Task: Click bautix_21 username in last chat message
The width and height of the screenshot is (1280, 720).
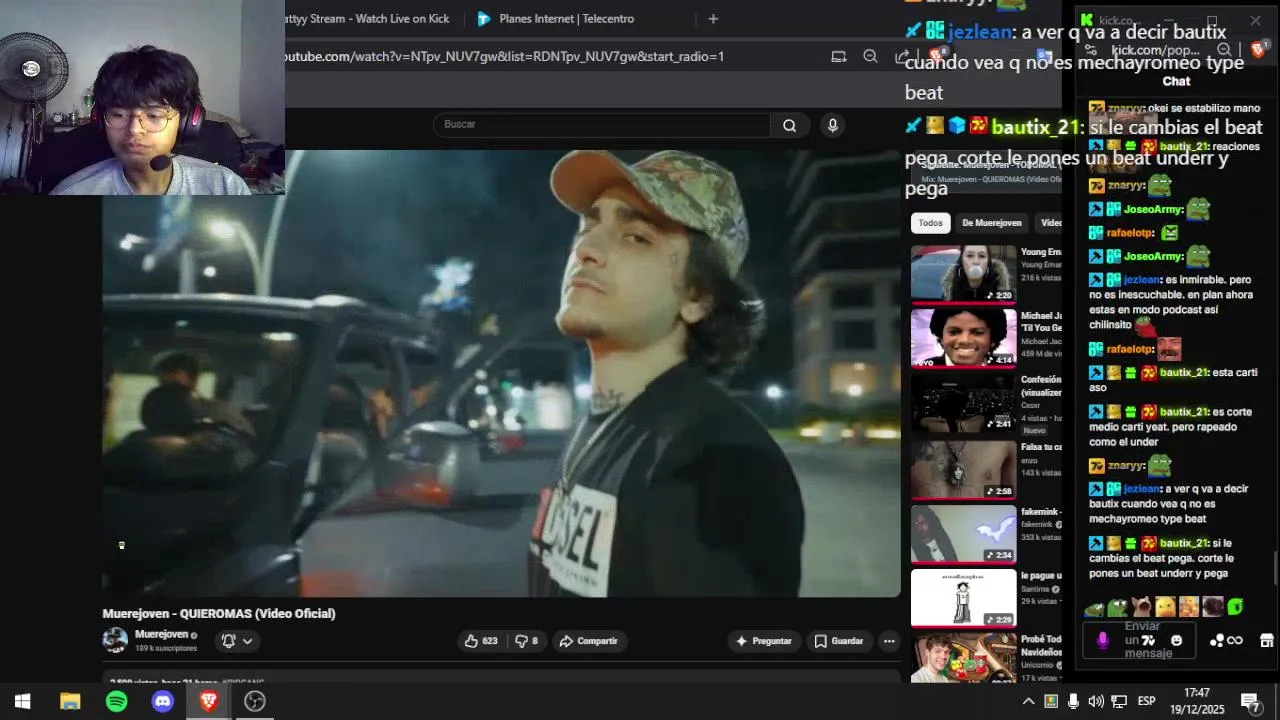Action: (1184, 543)
